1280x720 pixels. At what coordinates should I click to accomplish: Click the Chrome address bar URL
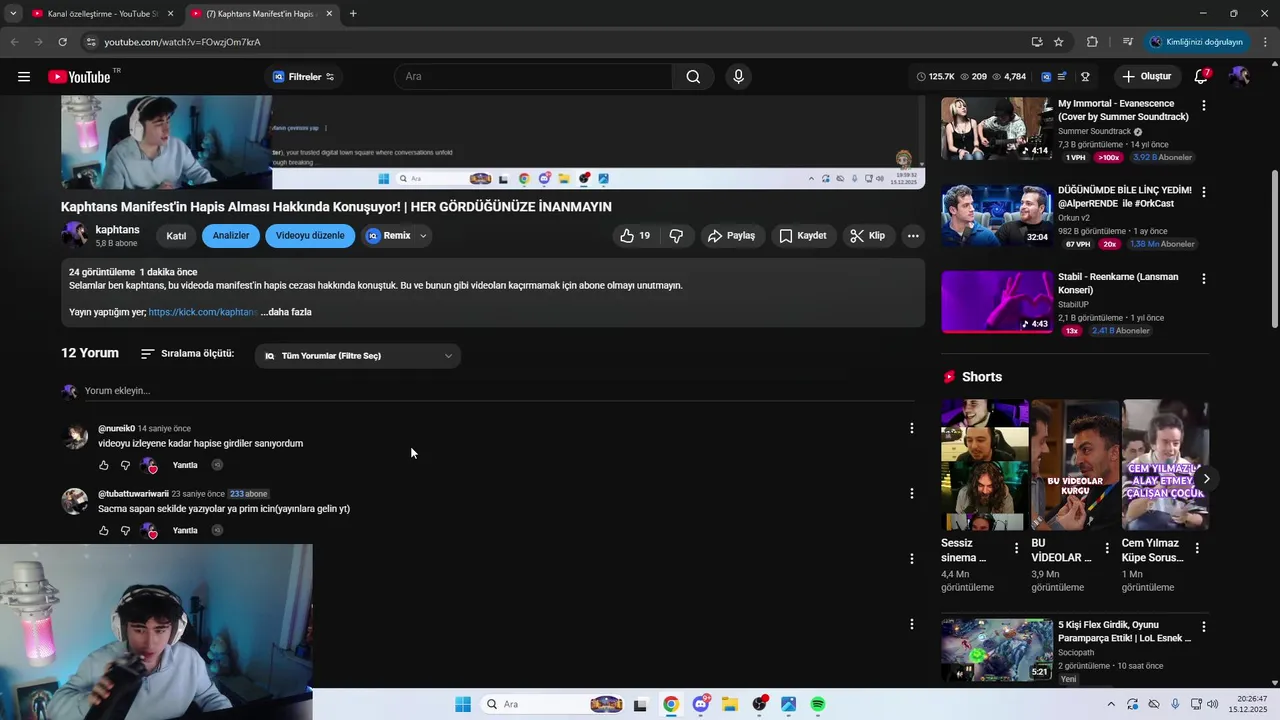pos(182,42)
